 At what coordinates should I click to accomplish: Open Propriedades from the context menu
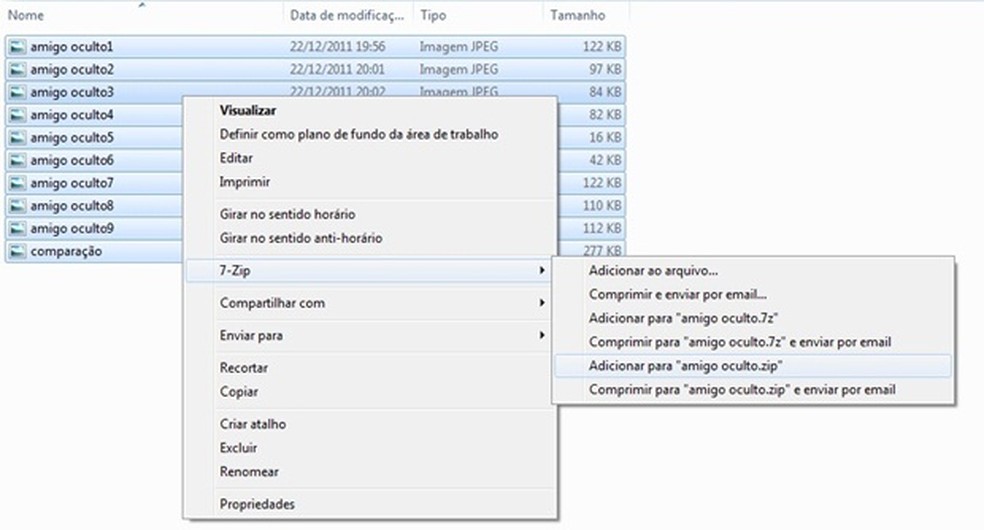click(257, 504)
